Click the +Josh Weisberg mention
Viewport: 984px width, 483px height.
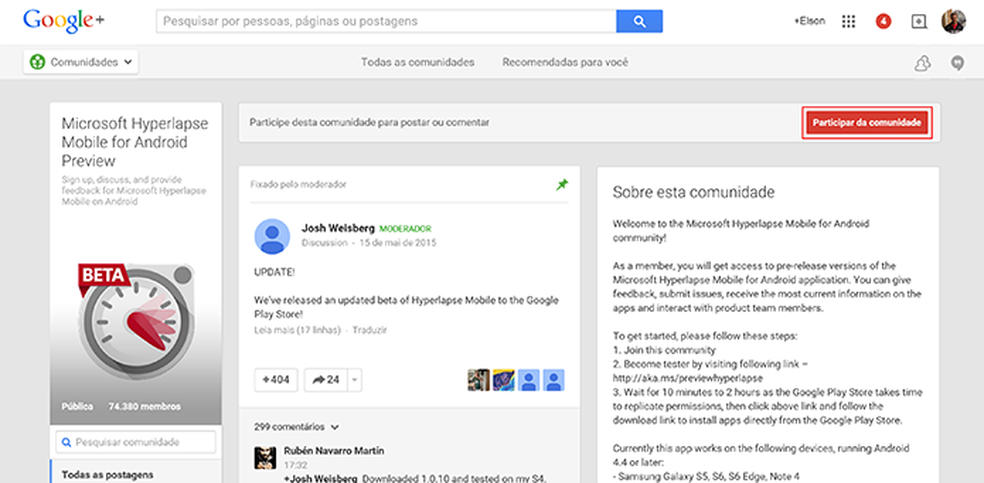(320, 479)
